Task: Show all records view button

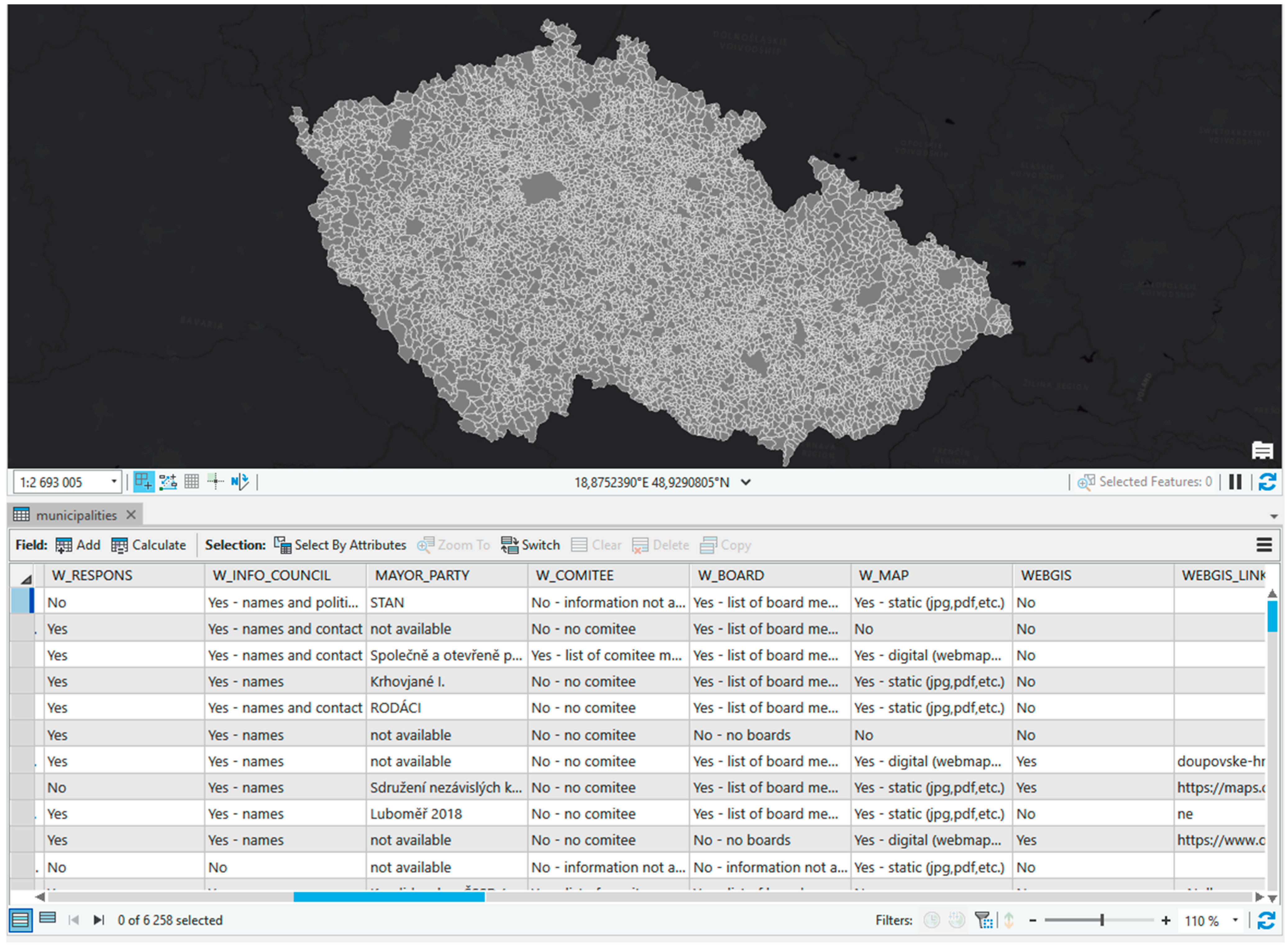Action: (x=20, y=921)
